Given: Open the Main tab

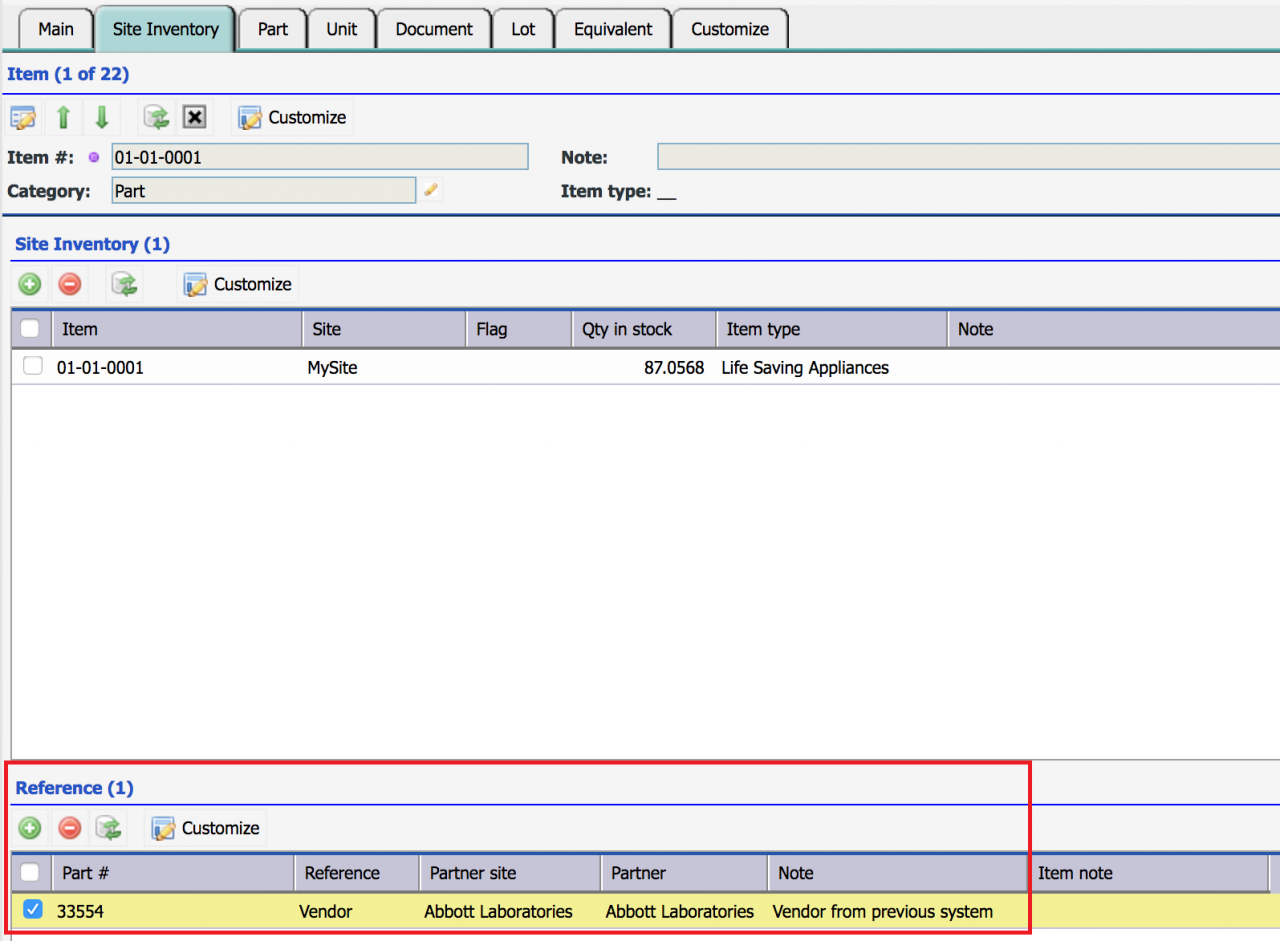Looking at the screenshot, I should (x=56, y=29).
